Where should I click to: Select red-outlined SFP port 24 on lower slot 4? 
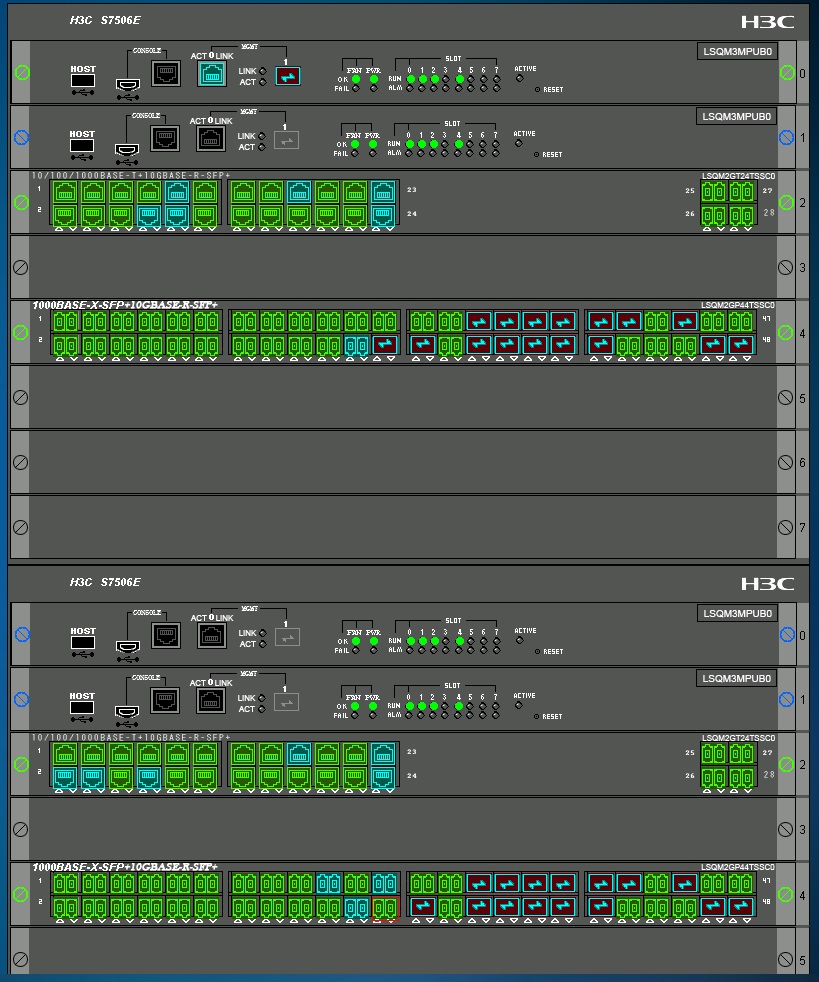click(384, 907)
